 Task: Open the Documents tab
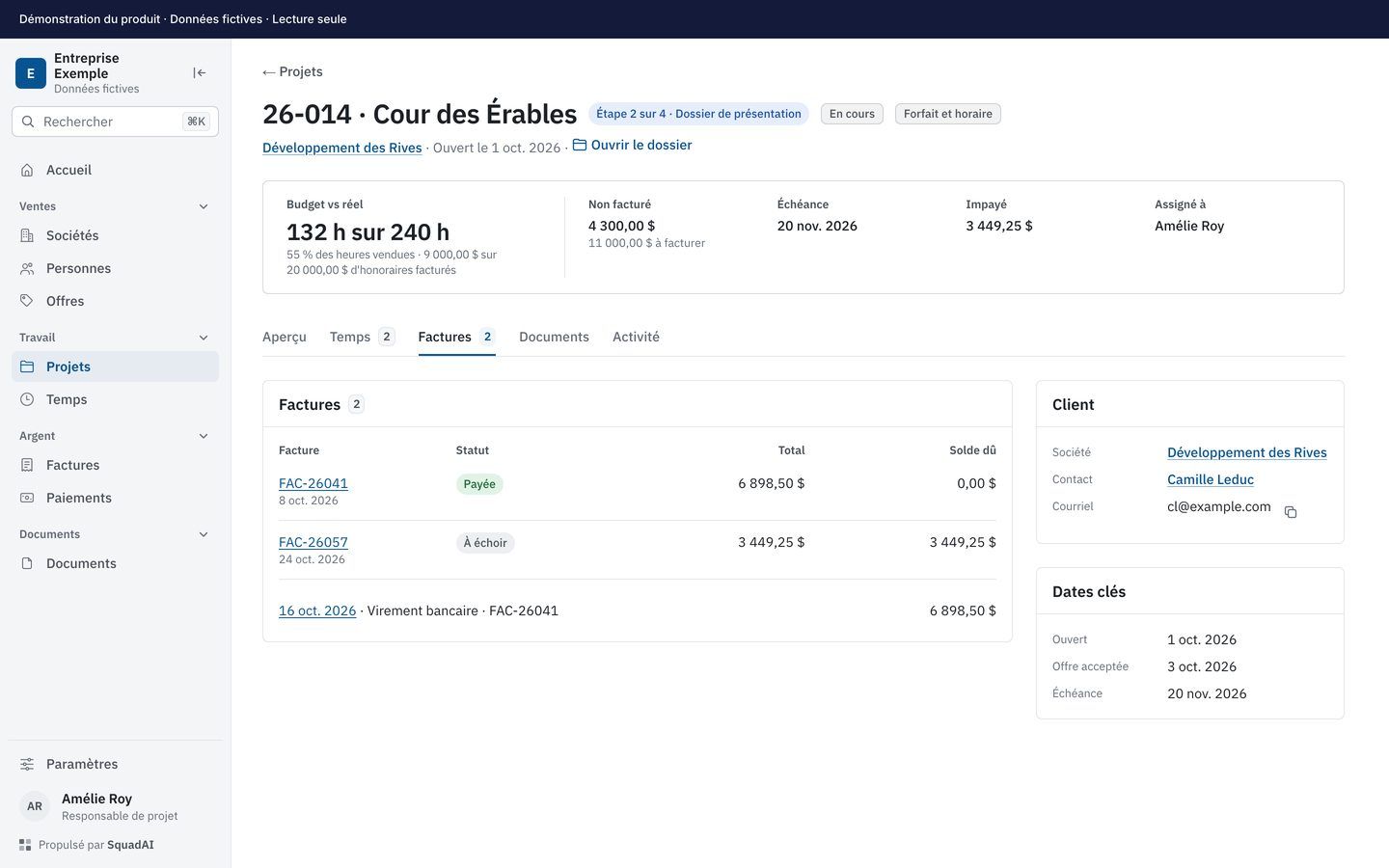click(x=554, y=337)
